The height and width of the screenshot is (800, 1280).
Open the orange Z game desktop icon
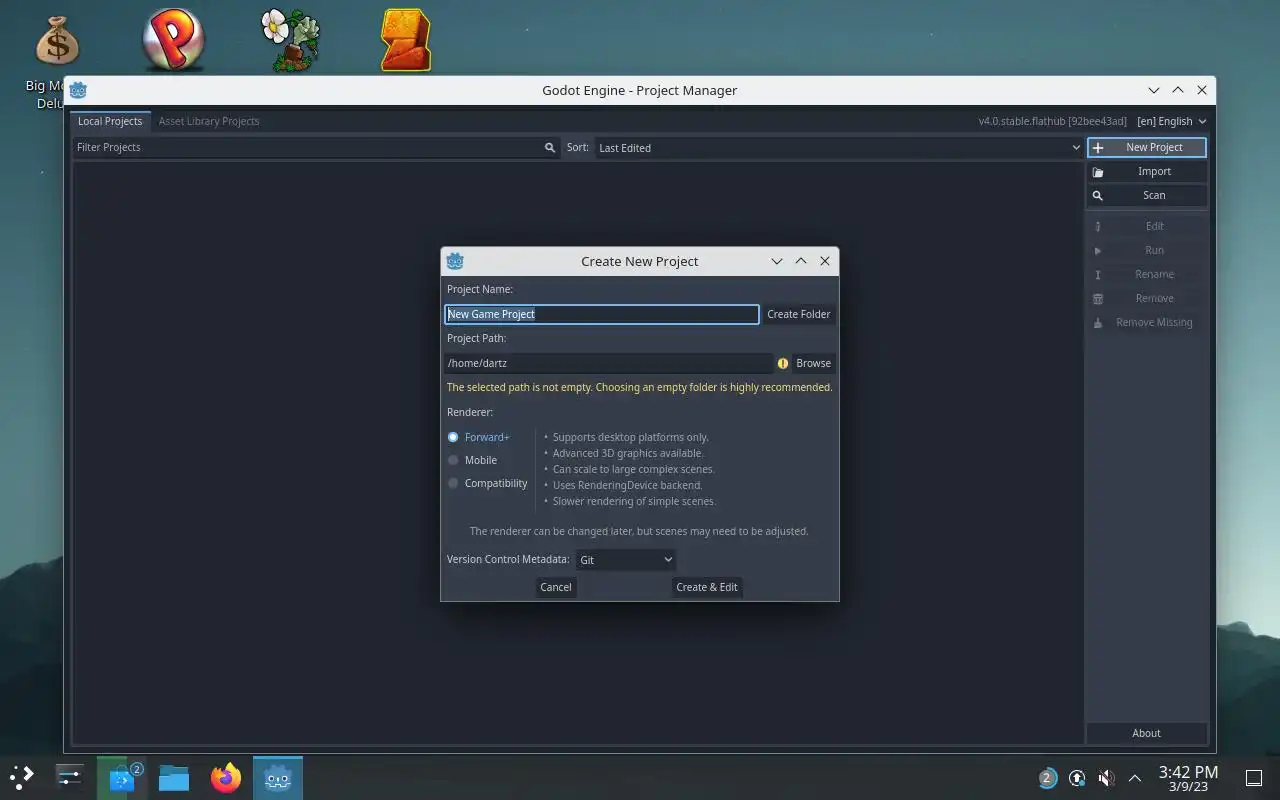coord(406,40)
